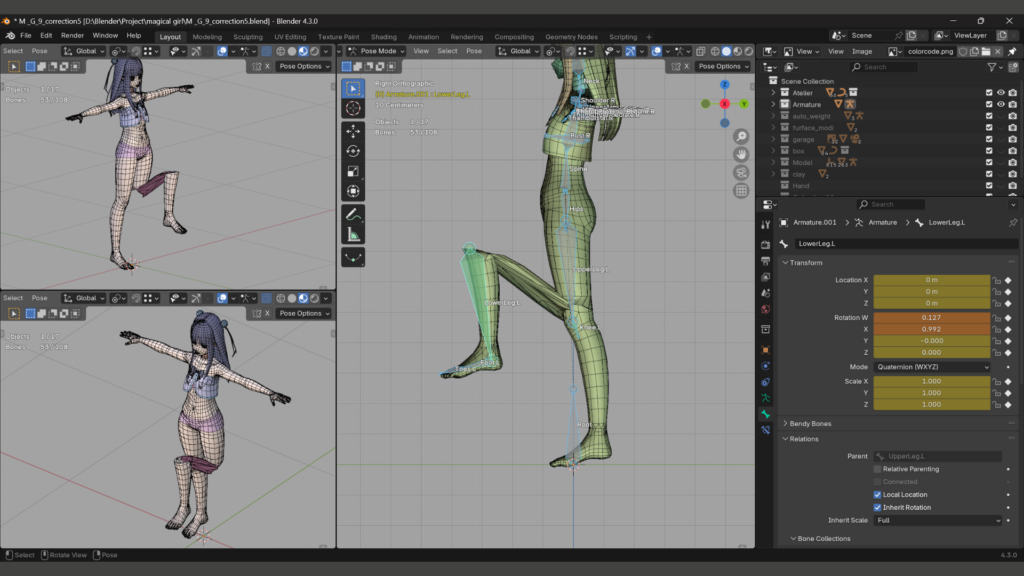1024x576 pixels.
Task: Uncheck the Inherit Rotation checkbox
Action: [x=878, y=507]
